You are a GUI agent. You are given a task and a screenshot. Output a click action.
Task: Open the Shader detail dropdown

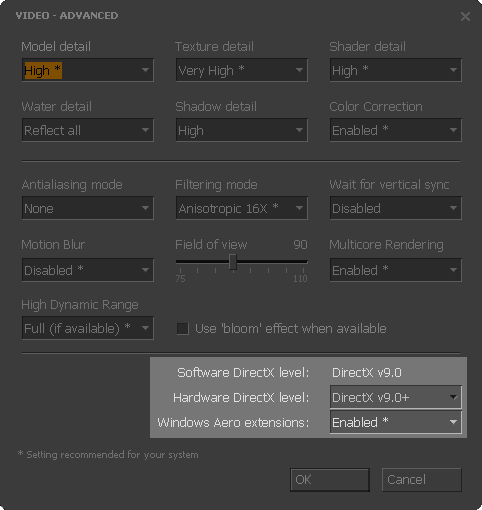[396, 70]
